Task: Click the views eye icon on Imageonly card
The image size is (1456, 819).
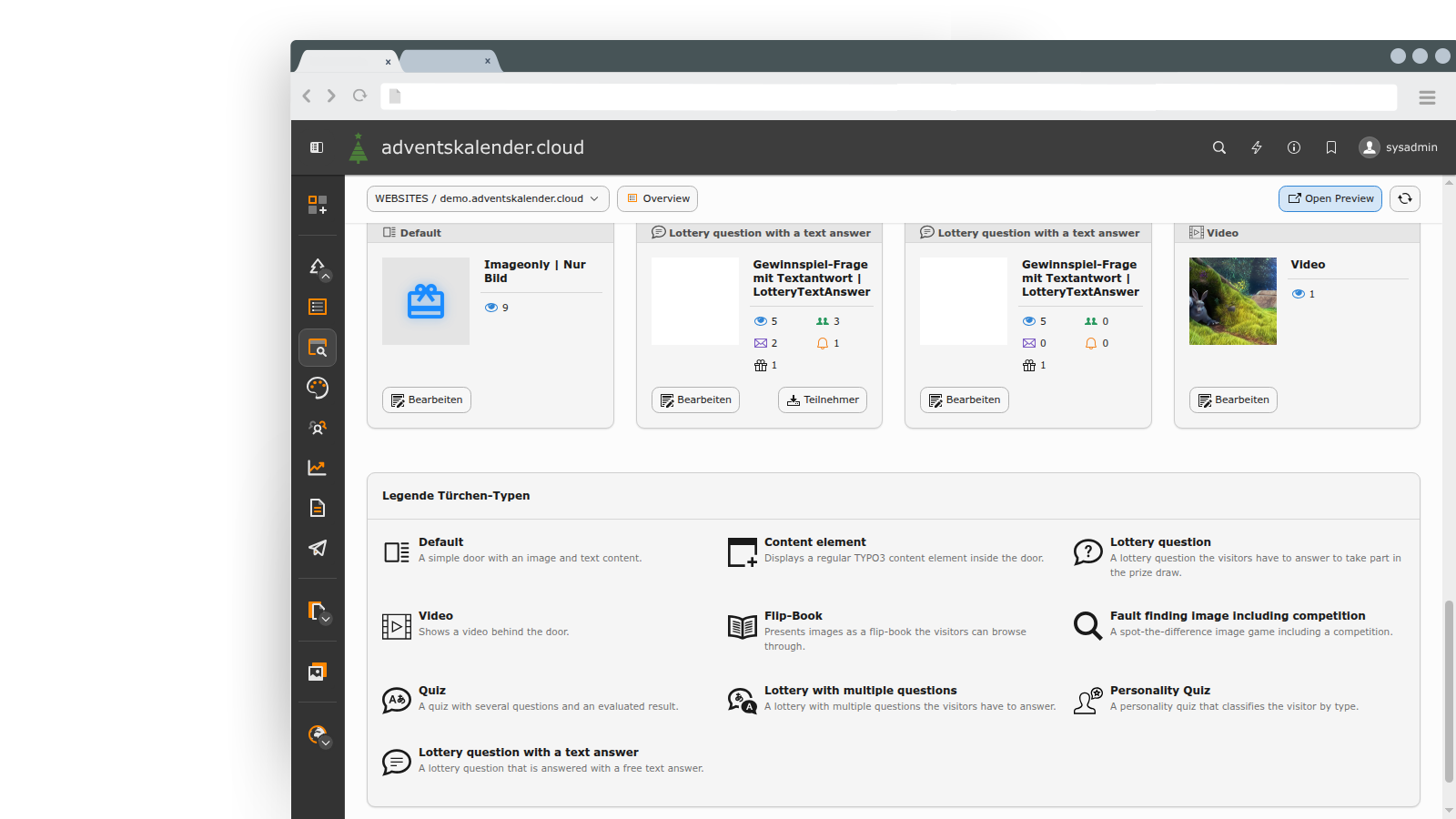Action: tap(491, 308)
